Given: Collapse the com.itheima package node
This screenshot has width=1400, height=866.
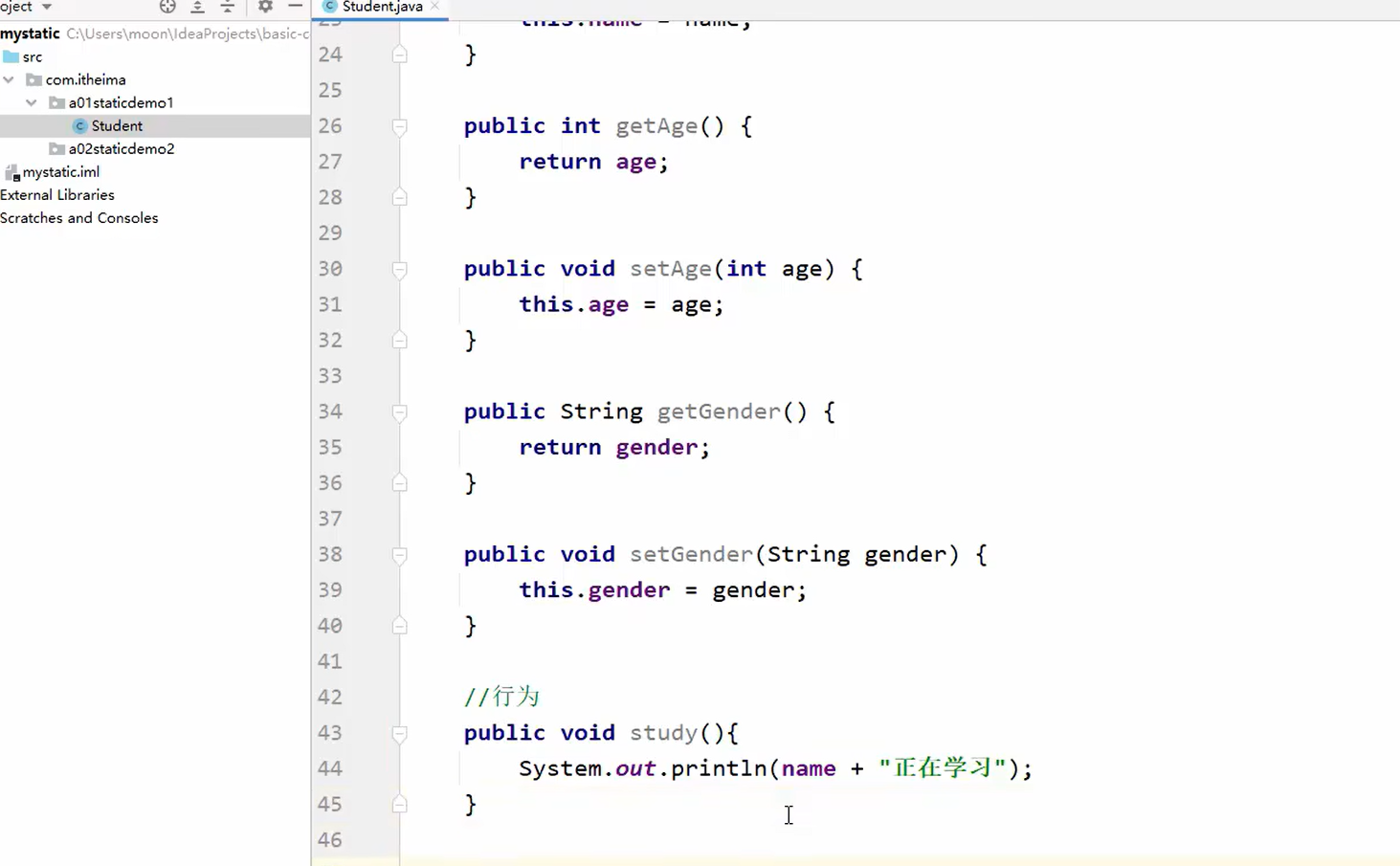Looking at the screenshot, I should point(9,79).
